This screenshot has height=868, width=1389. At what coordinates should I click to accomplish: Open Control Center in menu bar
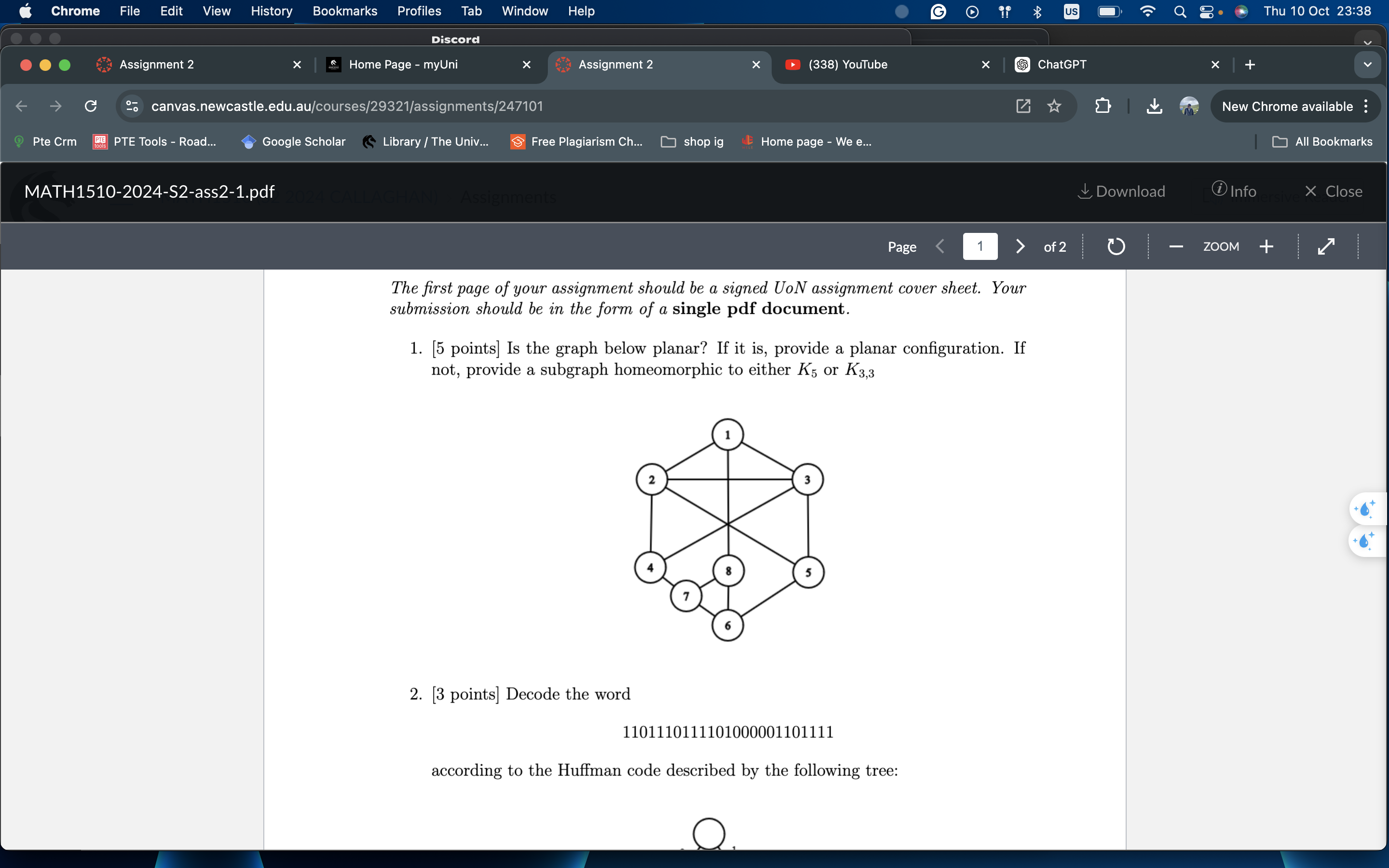tap(1207, 11)
